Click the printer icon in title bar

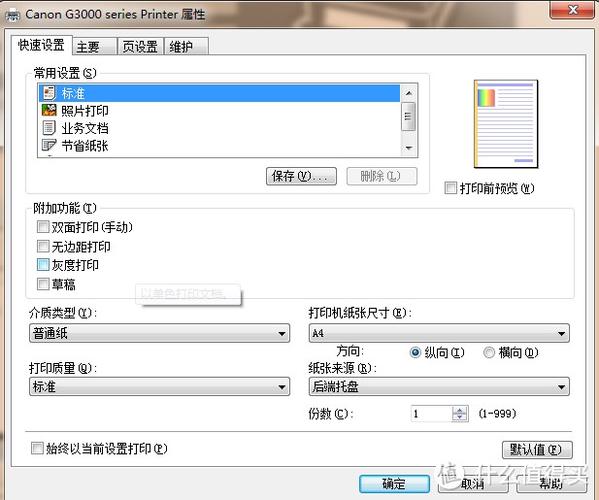(13, 15)
